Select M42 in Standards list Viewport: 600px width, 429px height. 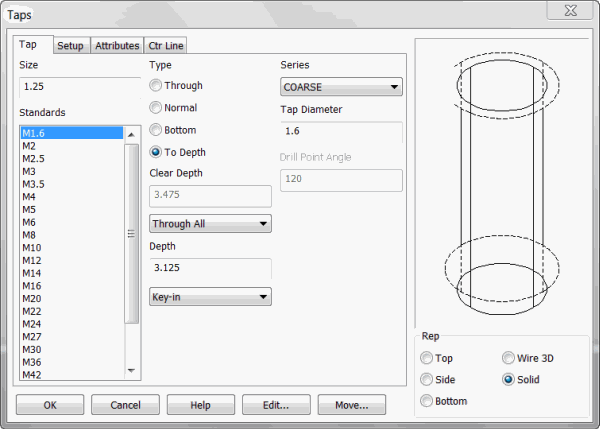pyautogui.click(x=72, y=374)
